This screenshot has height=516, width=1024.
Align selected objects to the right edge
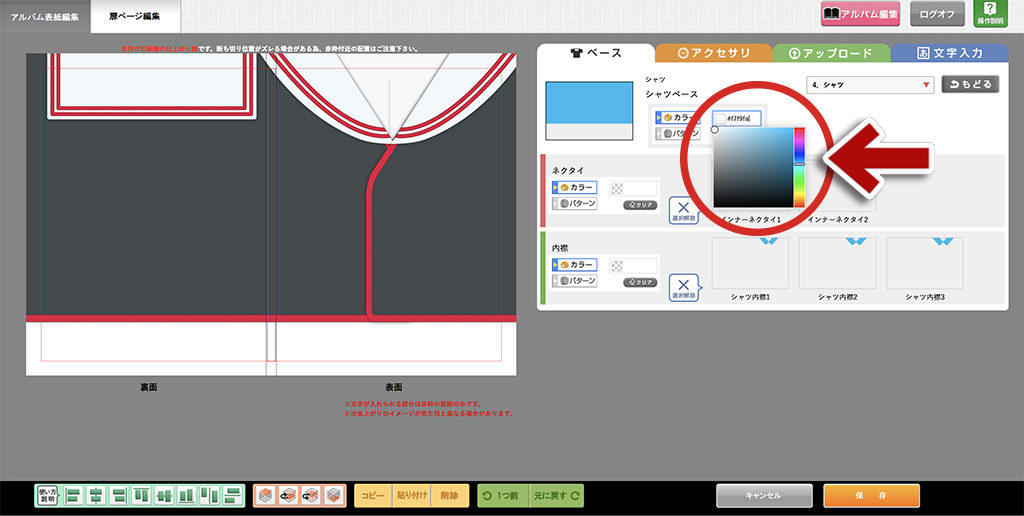tap(120, 496)
